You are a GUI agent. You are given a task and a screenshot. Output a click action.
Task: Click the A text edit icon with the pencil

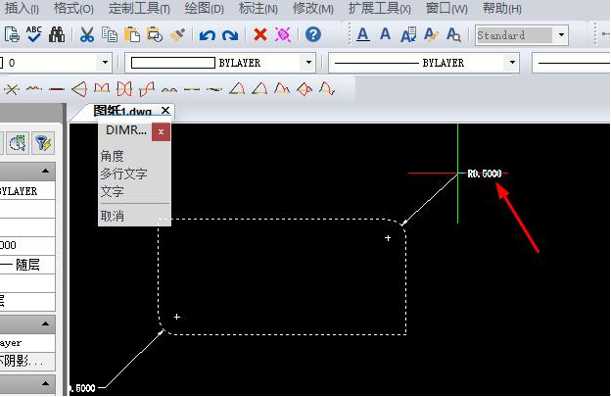(431, 34)
